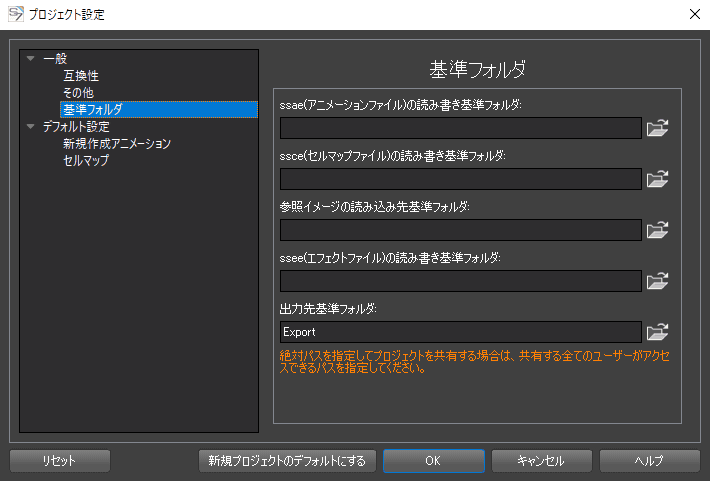
Task: Browse folder for 出力先基準フォルダ
Action: (x=657, y=332)
